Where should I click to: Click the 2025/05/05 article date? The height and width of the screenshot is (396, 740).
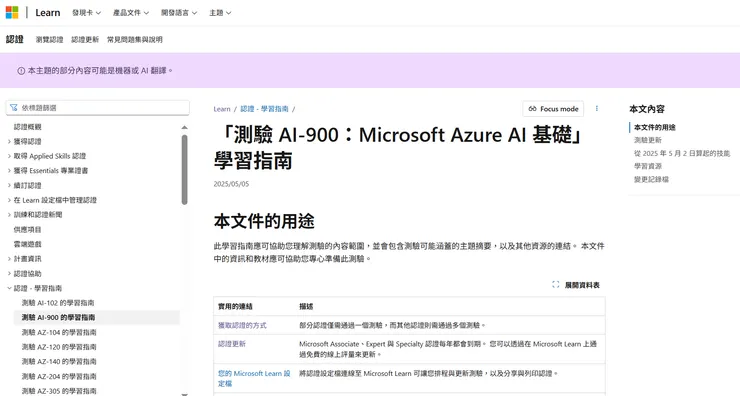point(231,184)
